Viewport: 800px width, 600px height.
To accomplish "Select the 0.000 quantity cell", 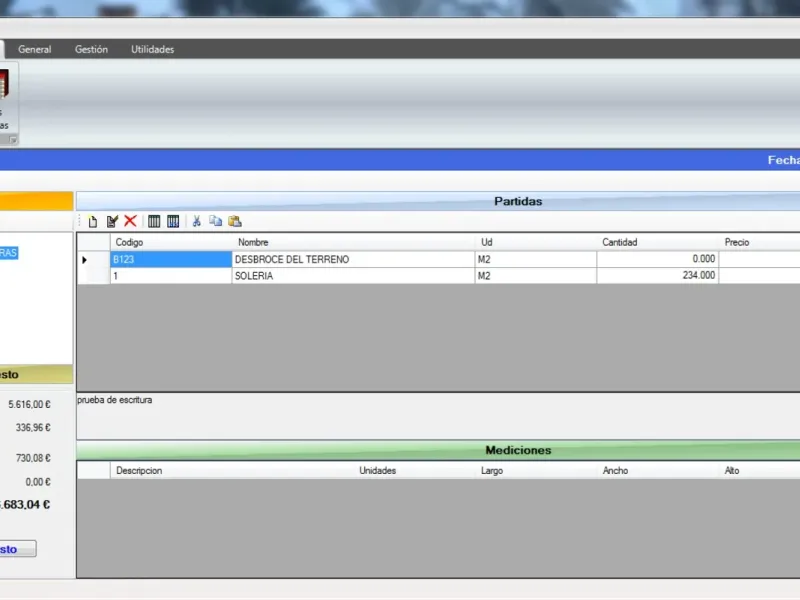I will tap(658, 259).
